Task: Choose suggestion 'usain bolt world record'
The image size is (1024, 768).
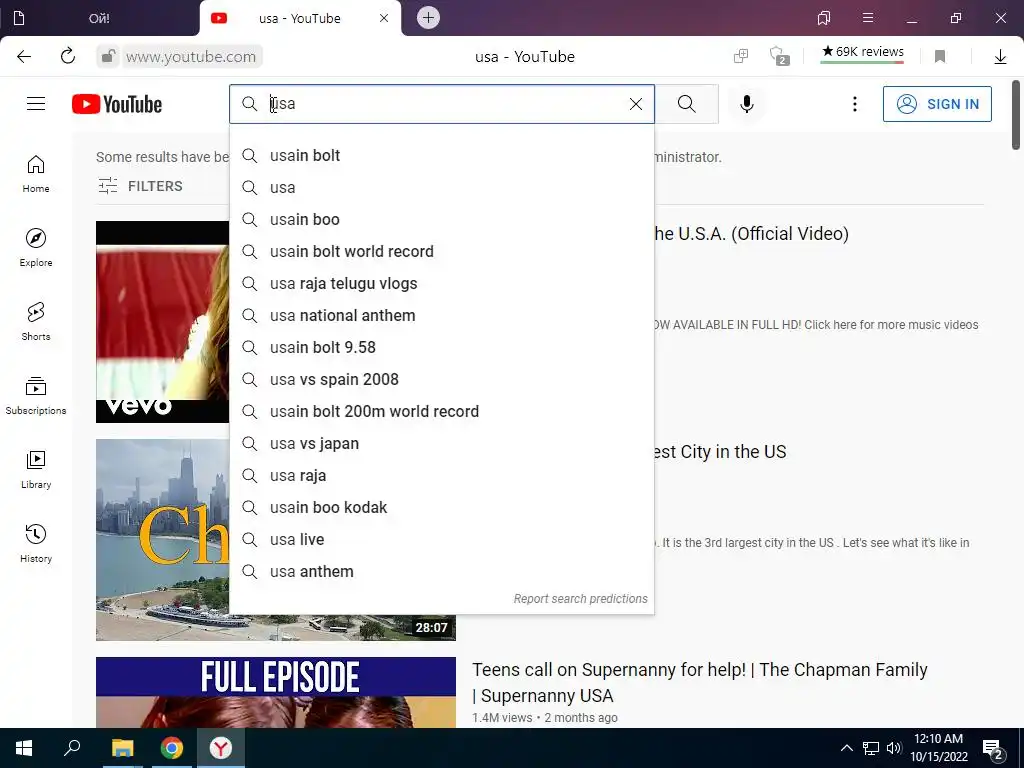Action: pyautogui.click(x=441, y=251)
